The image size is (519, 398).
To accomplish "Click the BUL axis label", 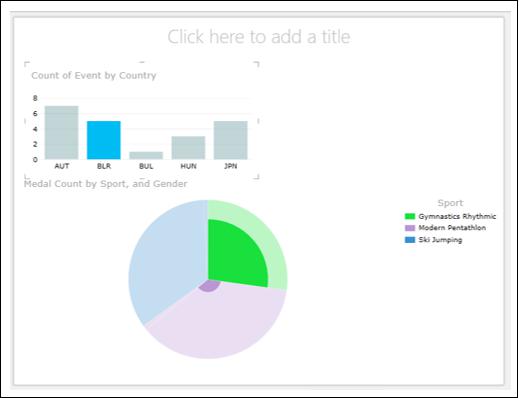I will coord(146,166).
